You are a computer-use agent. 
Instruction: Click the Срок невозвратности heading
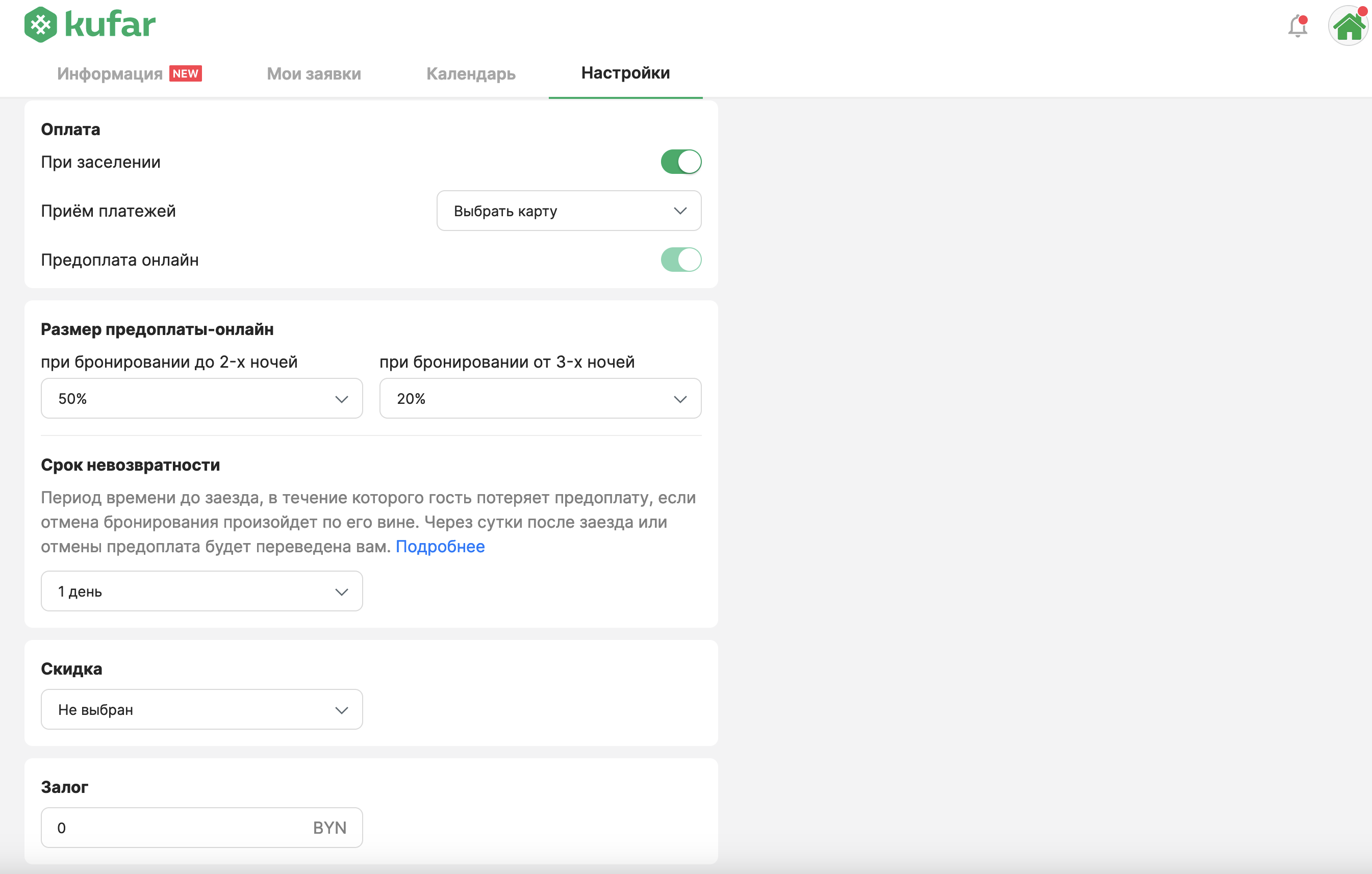[131, 465]
